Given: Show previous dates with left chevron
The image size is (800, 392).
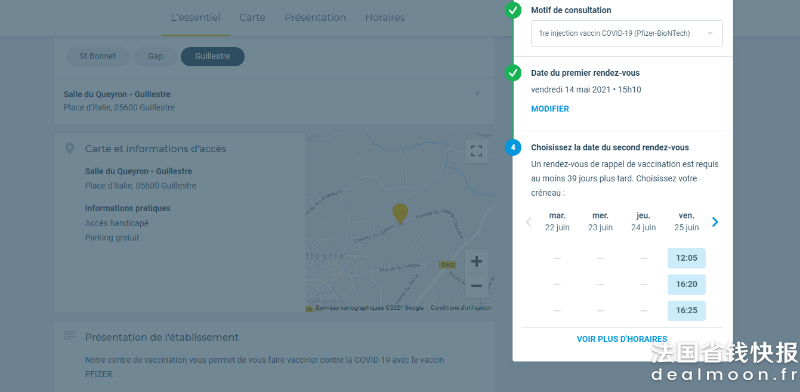Looking at the screenshot, I should (529, 222).
